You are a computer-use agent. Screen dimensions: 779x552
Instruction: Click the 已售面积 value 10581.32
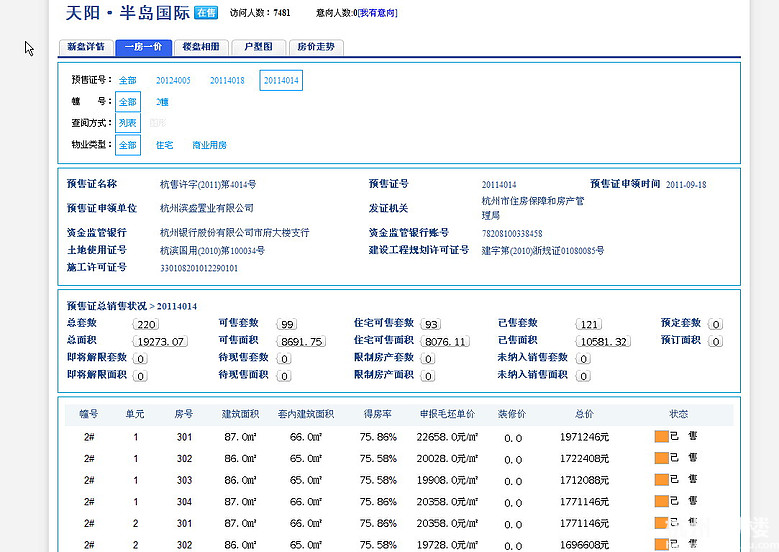pyautogui.click(x=603, y=341)
